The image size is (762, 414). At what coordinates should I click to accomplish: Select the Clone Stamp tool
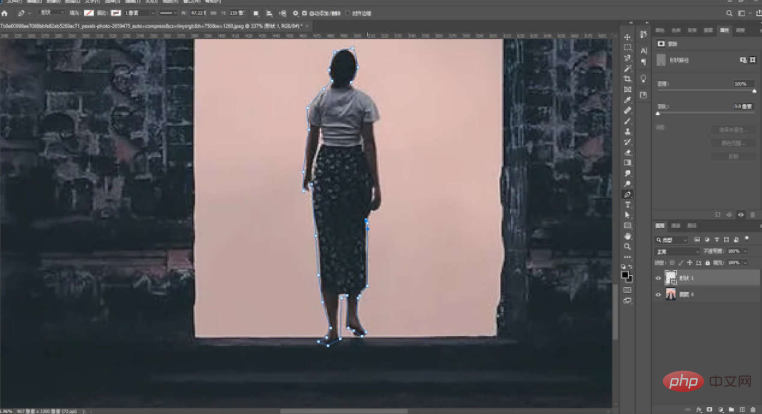(627, 132)
